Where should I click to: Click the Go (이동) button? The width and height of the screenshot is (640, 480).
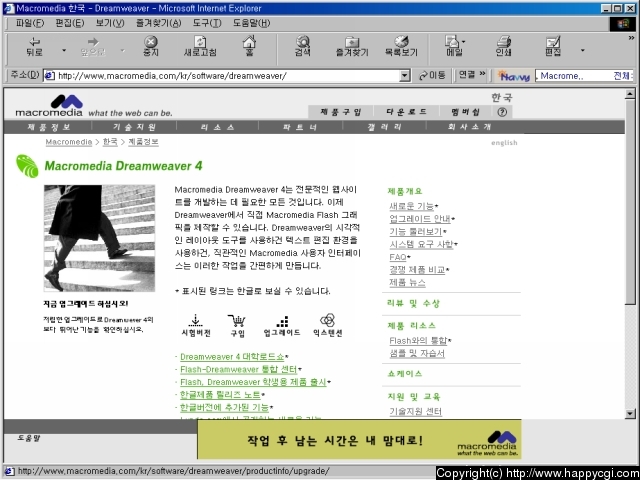(432, 76)
